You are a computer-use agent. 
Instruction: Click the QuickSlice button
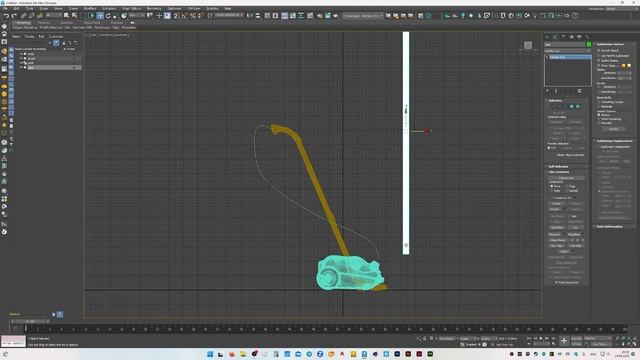[x=556, y=227]
